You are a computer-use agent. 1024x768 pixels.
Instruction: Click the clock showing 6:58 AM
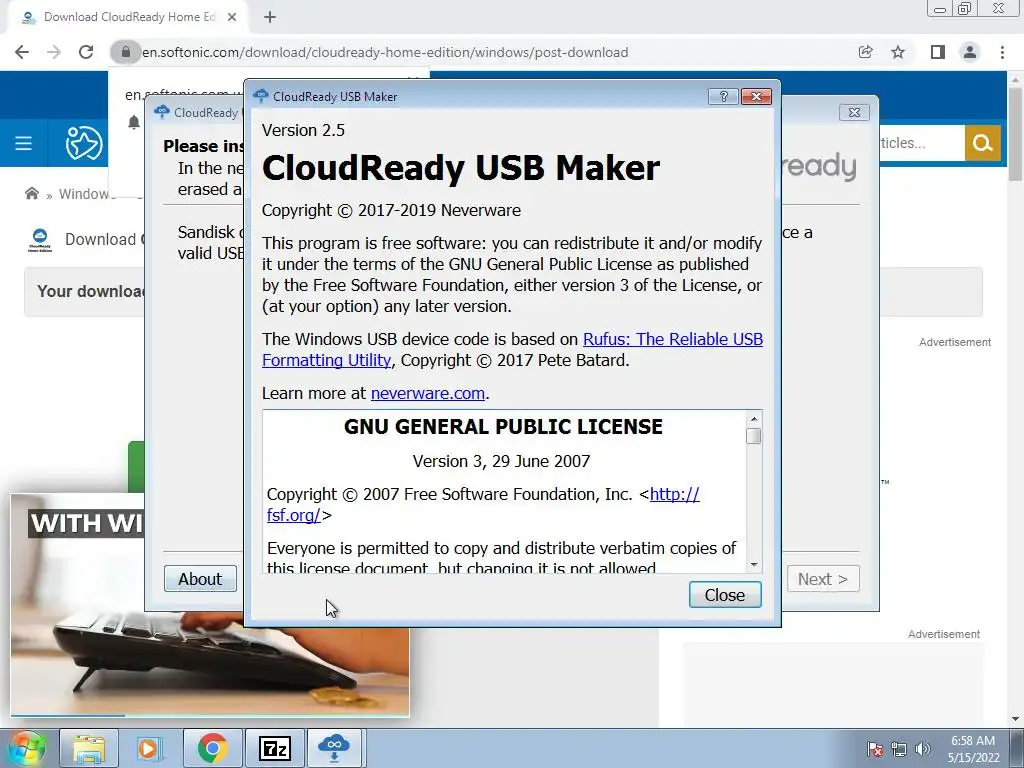coord(973,749)
